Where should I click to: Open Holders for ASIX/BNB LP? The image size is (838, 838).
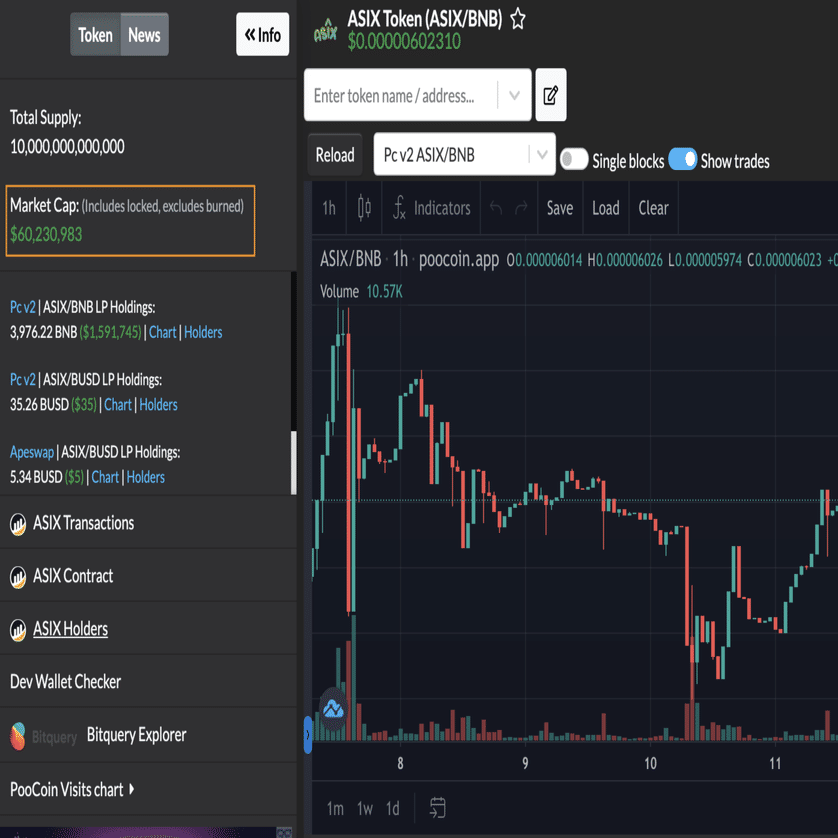(203, 332)
